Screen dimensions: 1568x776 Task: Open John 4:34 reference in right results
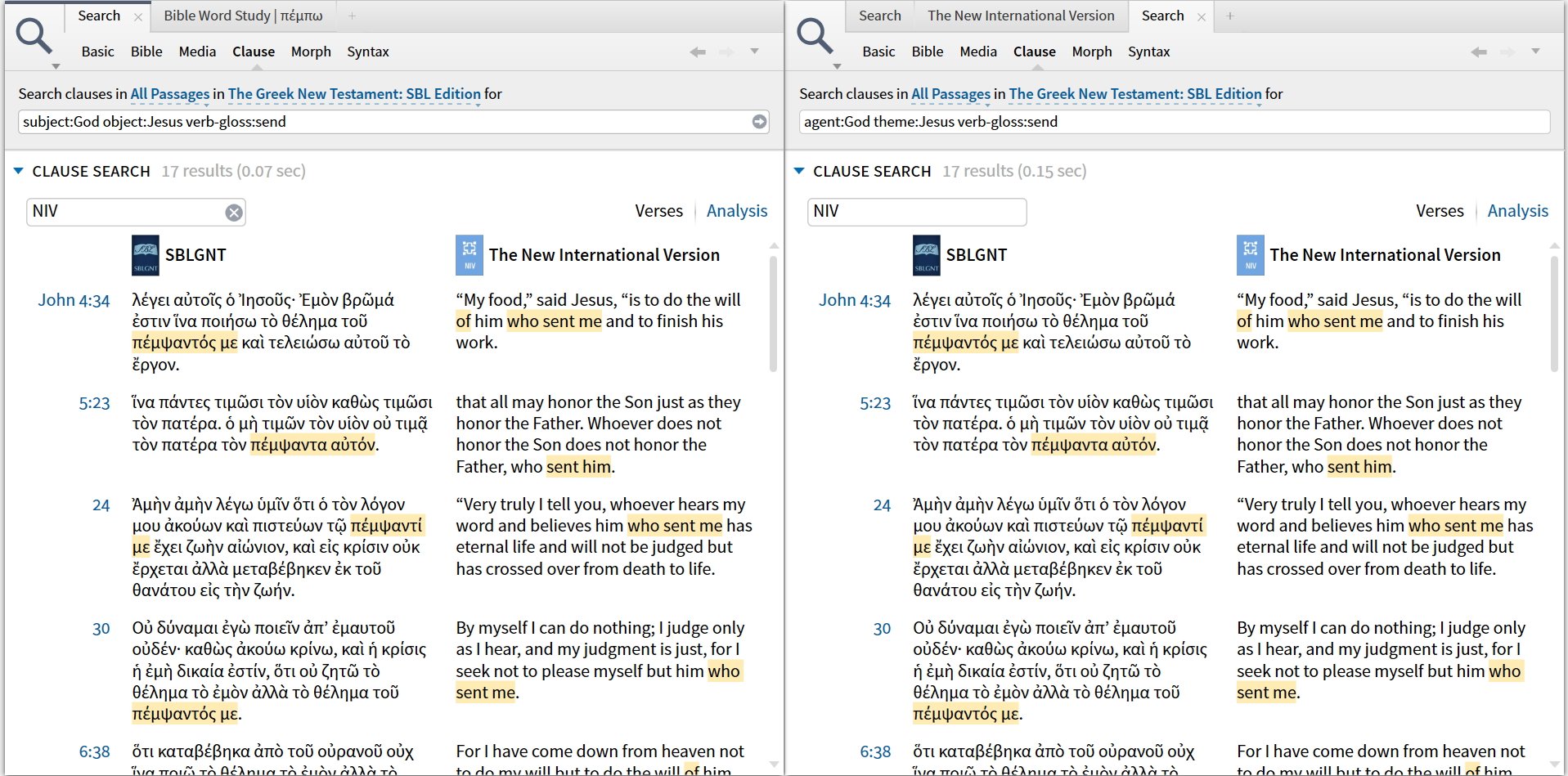[x=855, y=300]
